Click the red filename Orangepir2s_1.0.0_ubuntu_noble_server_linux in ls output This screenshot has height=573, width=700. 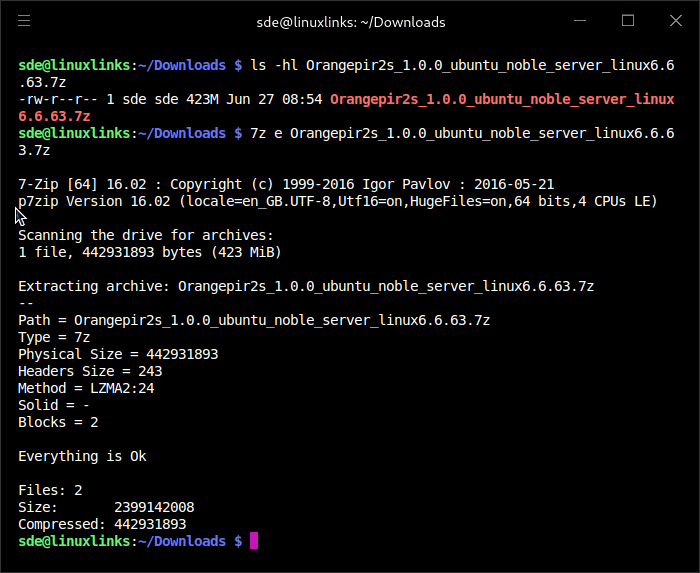(502, 99)
